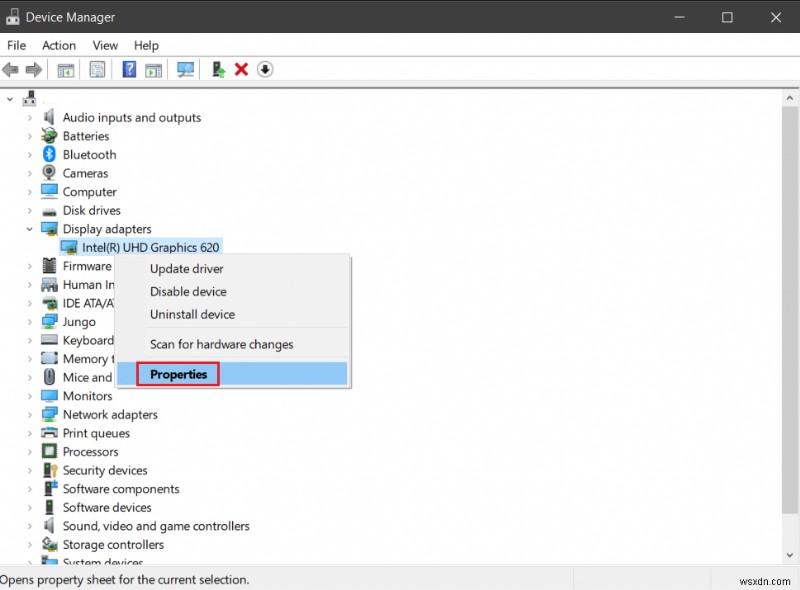Select the Audio inputs speaker icon
Screen dimensions: 800x590
49,117
